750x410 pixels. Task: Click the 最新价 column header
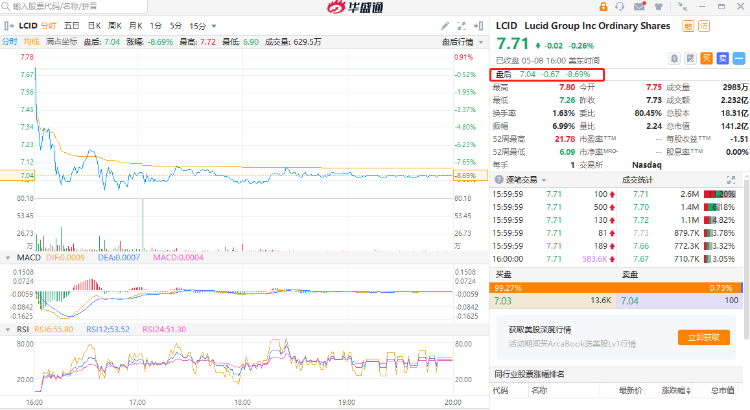click(630, 391)
